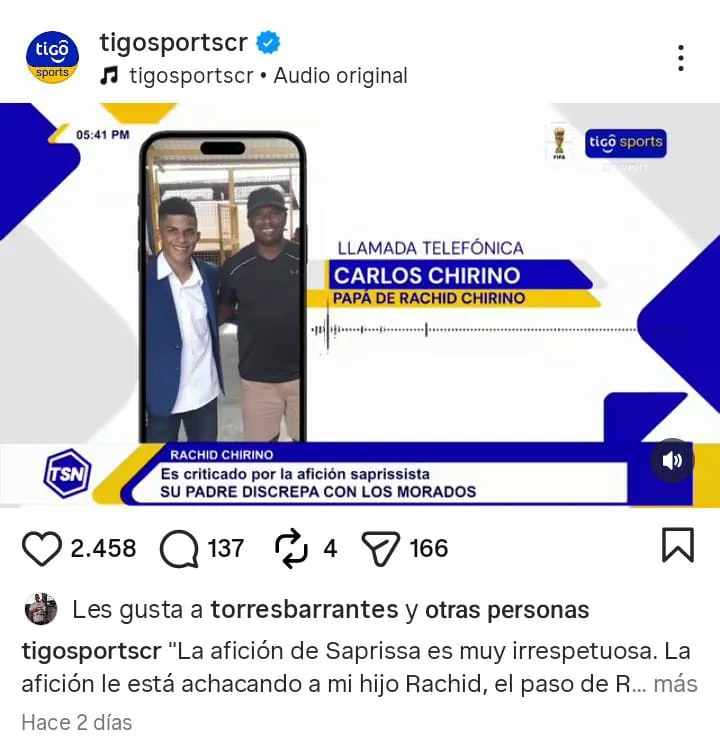View "otras personas" who liked the post

coord(507,610)
